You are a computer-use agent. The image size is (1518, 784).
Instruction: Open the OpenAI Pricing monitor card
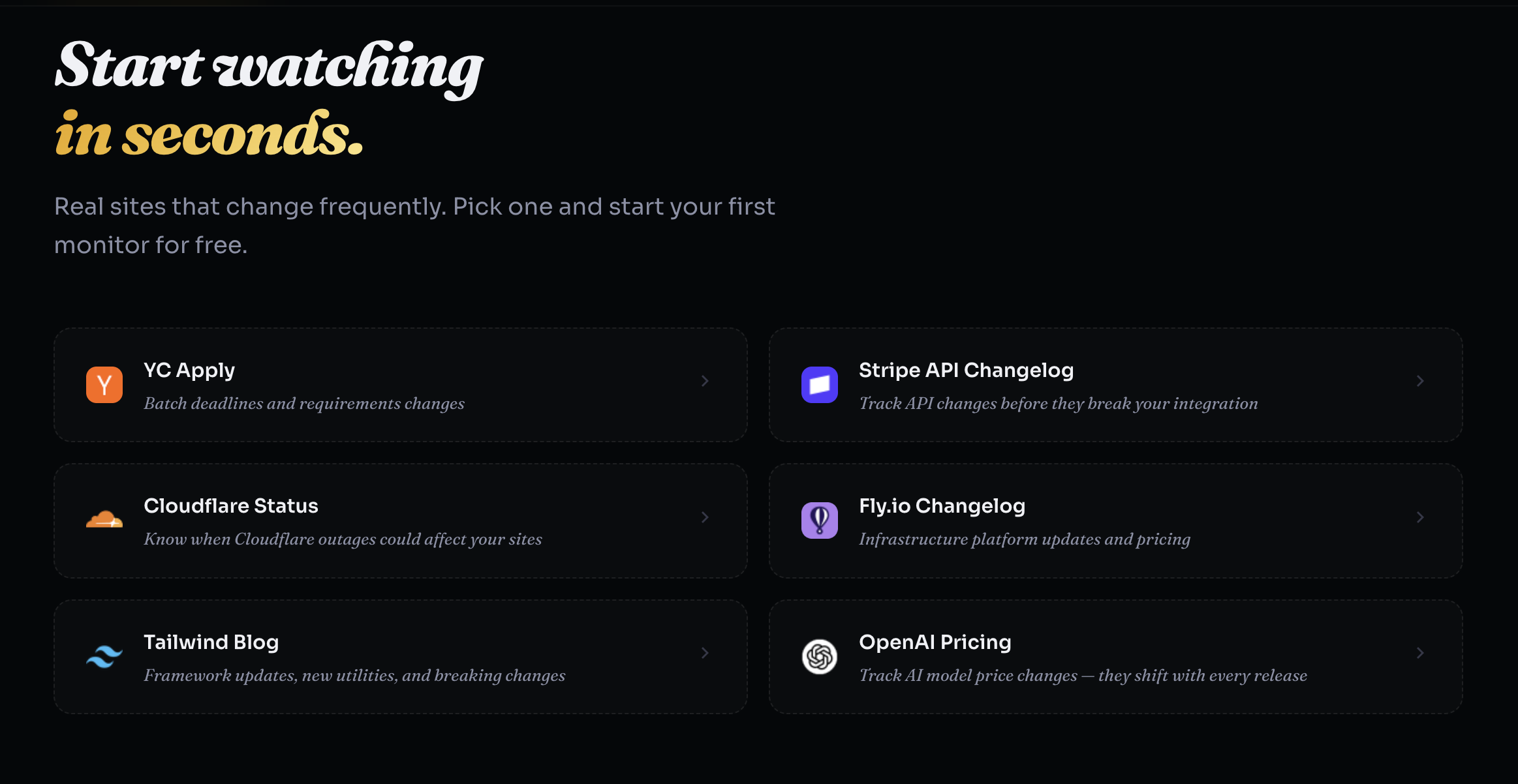point(1117,657)
